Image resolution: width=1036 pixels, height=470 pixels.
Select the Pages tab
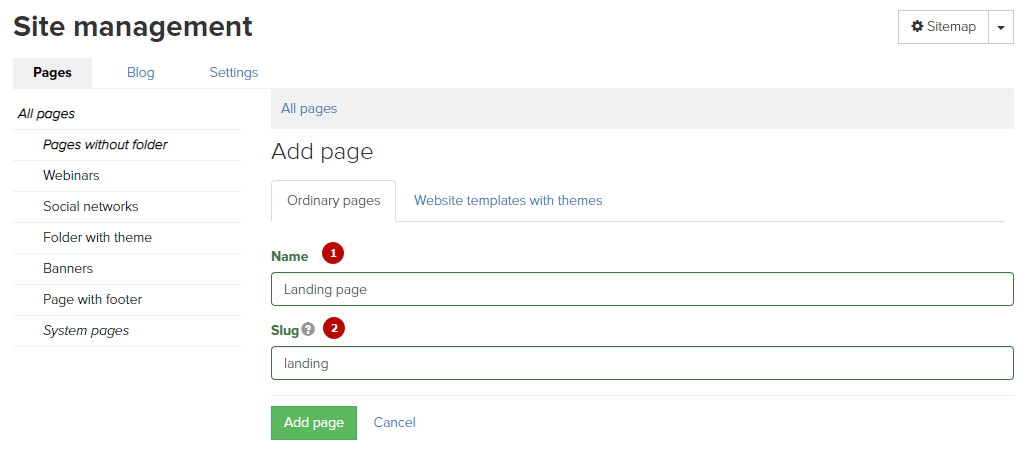click(x=52, y=73)
